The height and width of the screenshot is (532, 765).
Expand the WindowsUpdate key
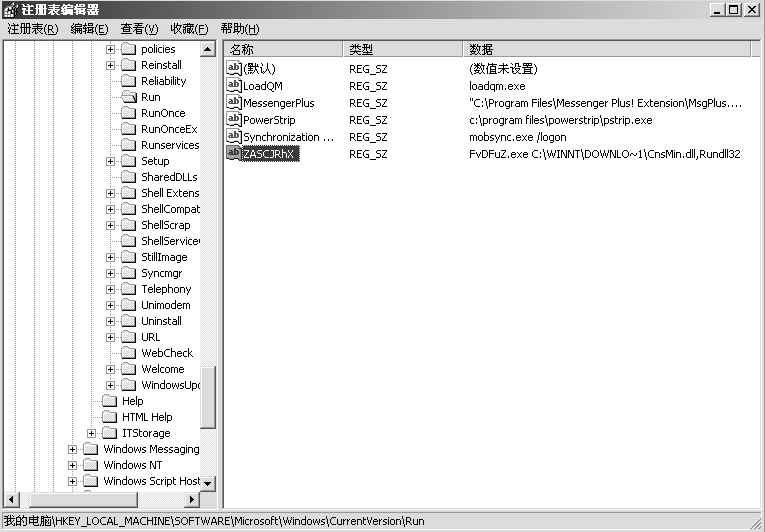[x=110, y=386]
